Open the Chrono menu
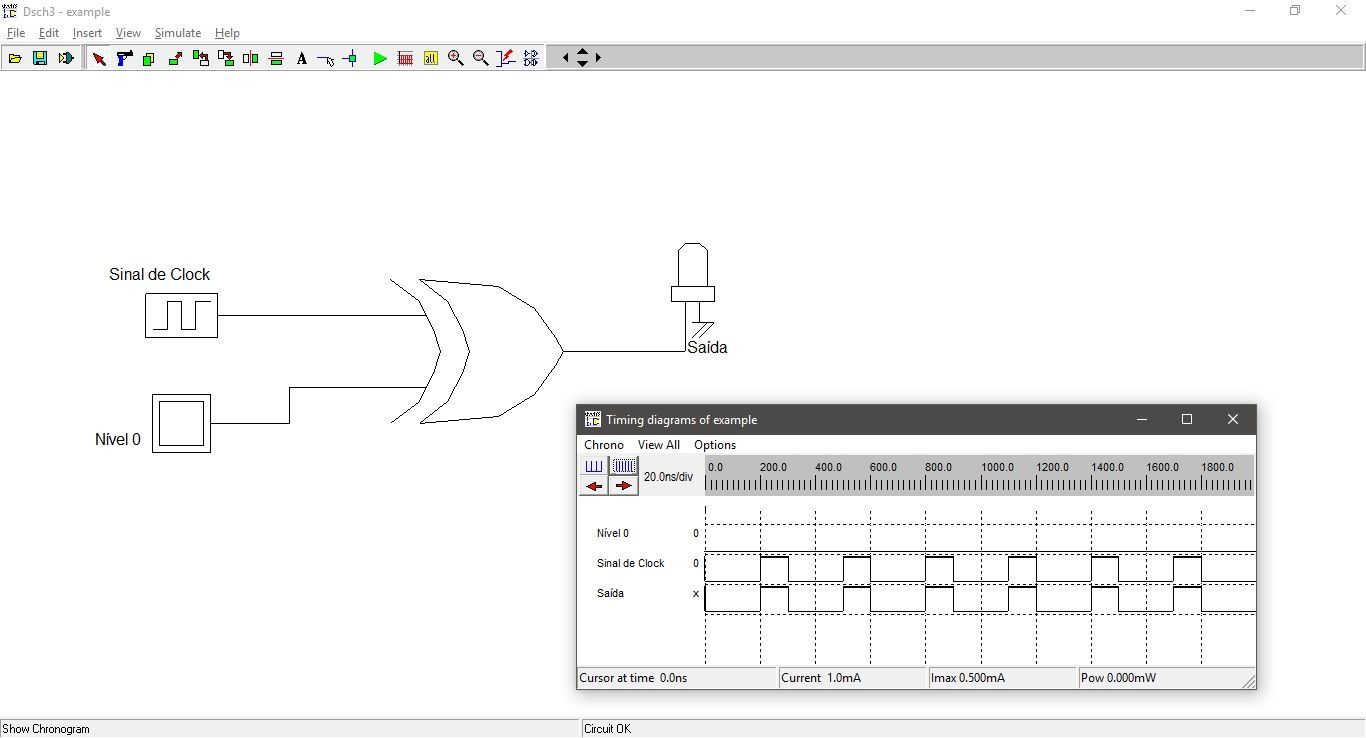This screenshot has width=1366, height=738. (603, 445)
